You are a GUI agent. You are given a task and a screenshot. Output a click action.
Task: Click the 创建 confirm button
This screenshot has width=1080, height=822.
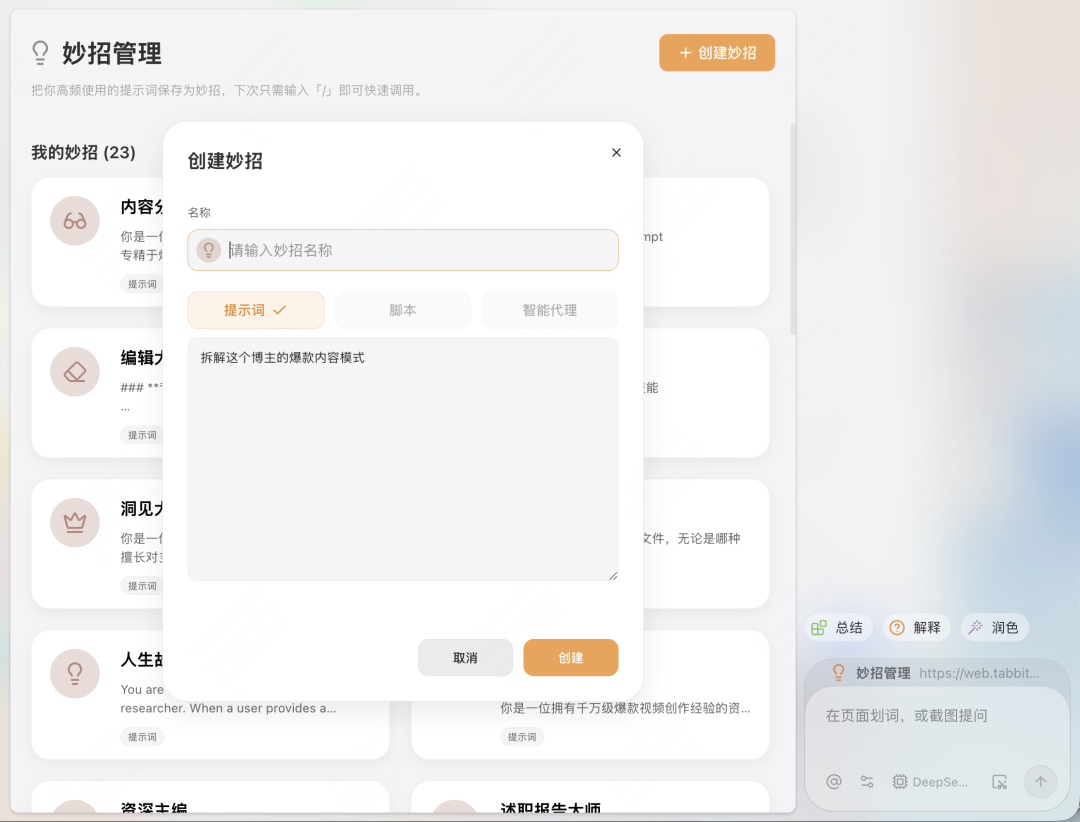point(570,657)
